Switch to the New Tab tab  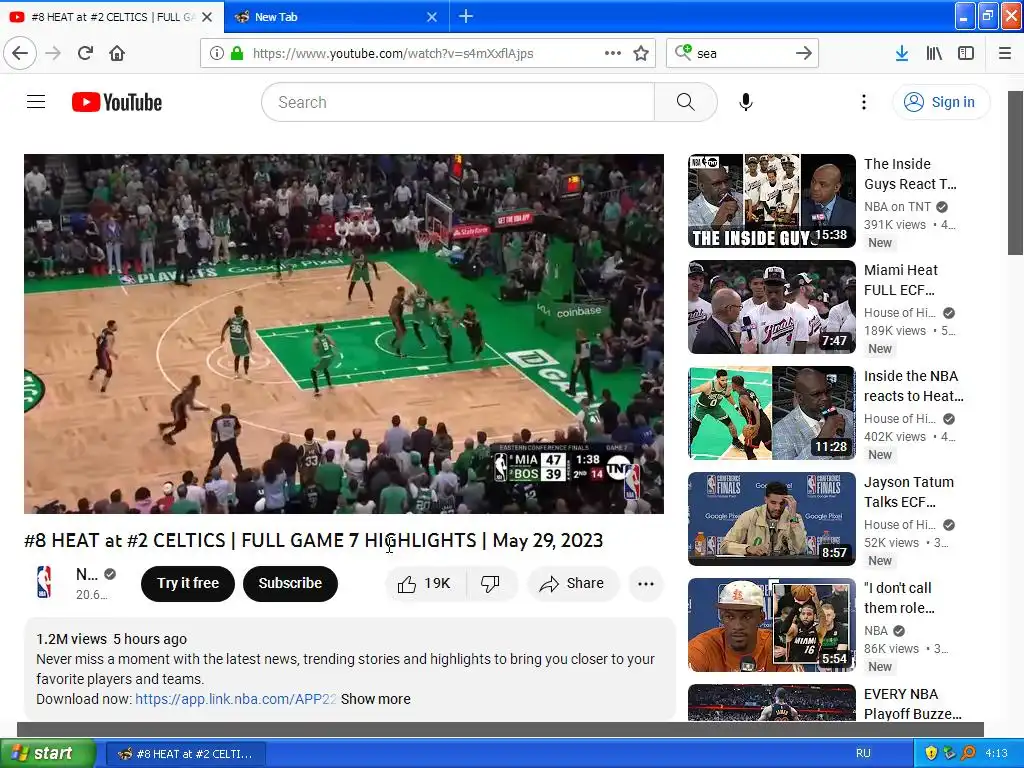(x=336, y=17)
